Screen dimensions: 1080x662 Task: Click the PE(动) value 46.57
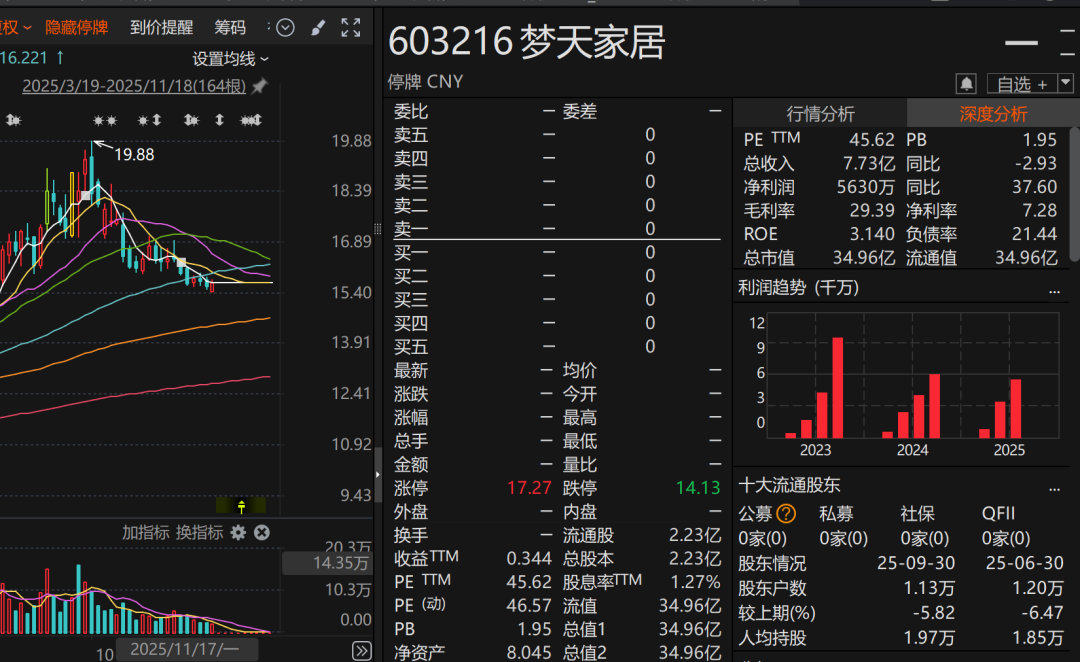529,606
